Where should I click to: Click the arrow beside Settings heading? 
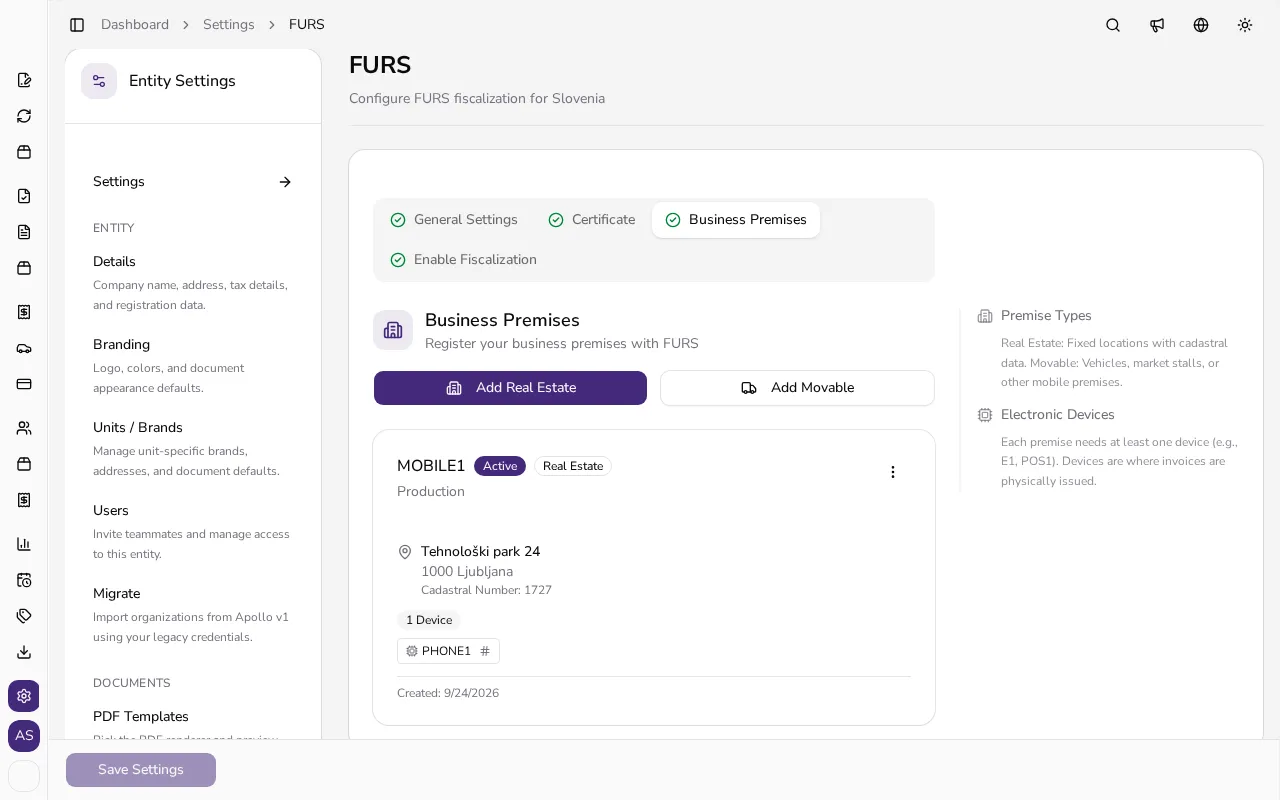(x=285, y=182)
